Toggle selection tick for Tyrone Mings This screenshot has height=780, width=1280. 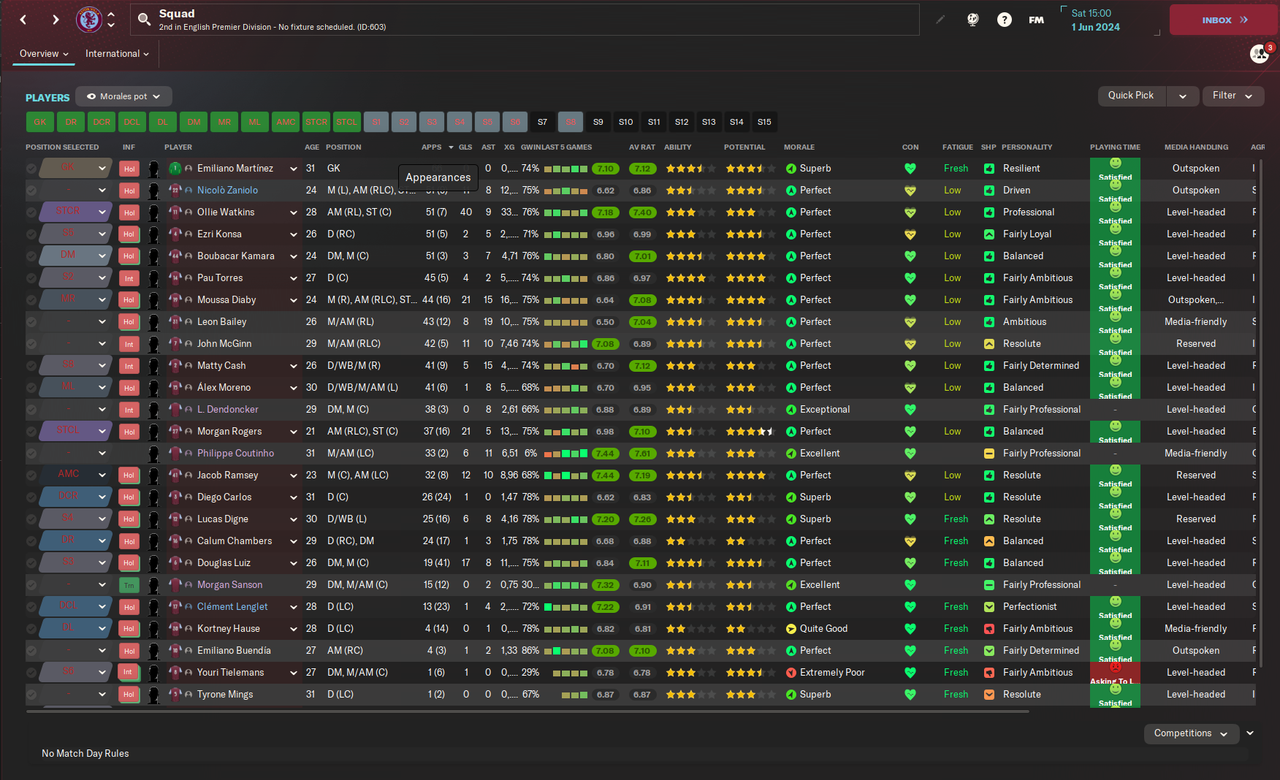click(x=31, y=694)
